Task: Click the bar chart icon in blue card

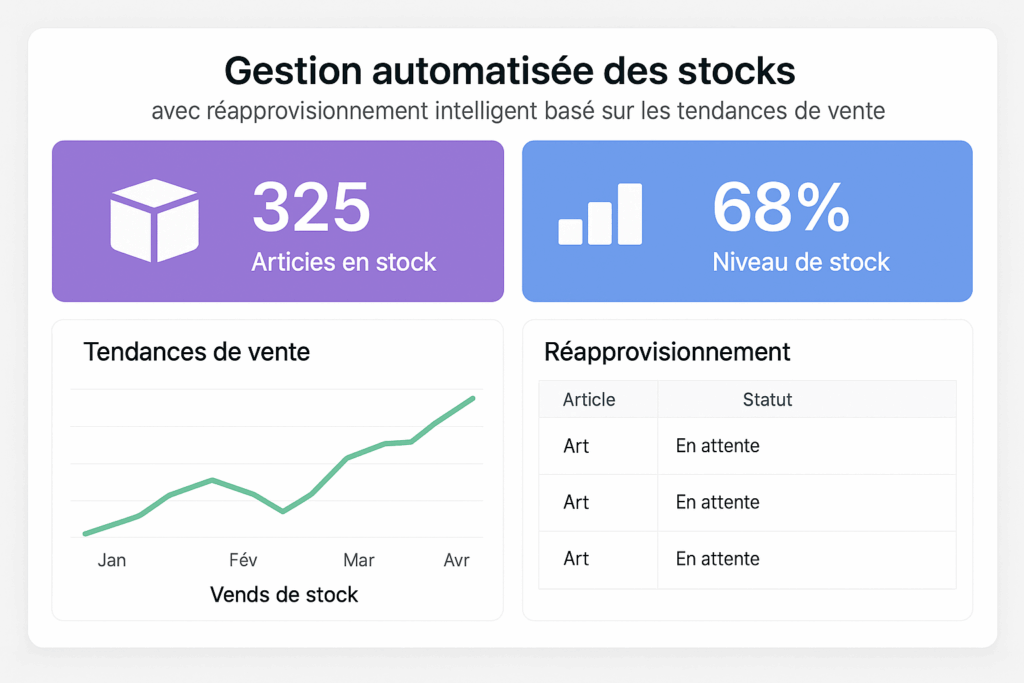Action: point(600,214)
